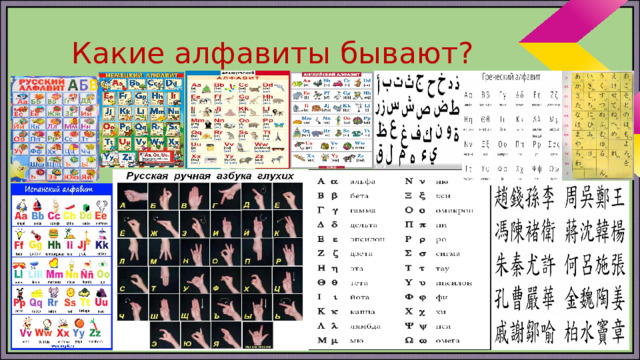Select the Arabic letters image
Viewport: 640px width, 360px height.
(x=418, y=121)
